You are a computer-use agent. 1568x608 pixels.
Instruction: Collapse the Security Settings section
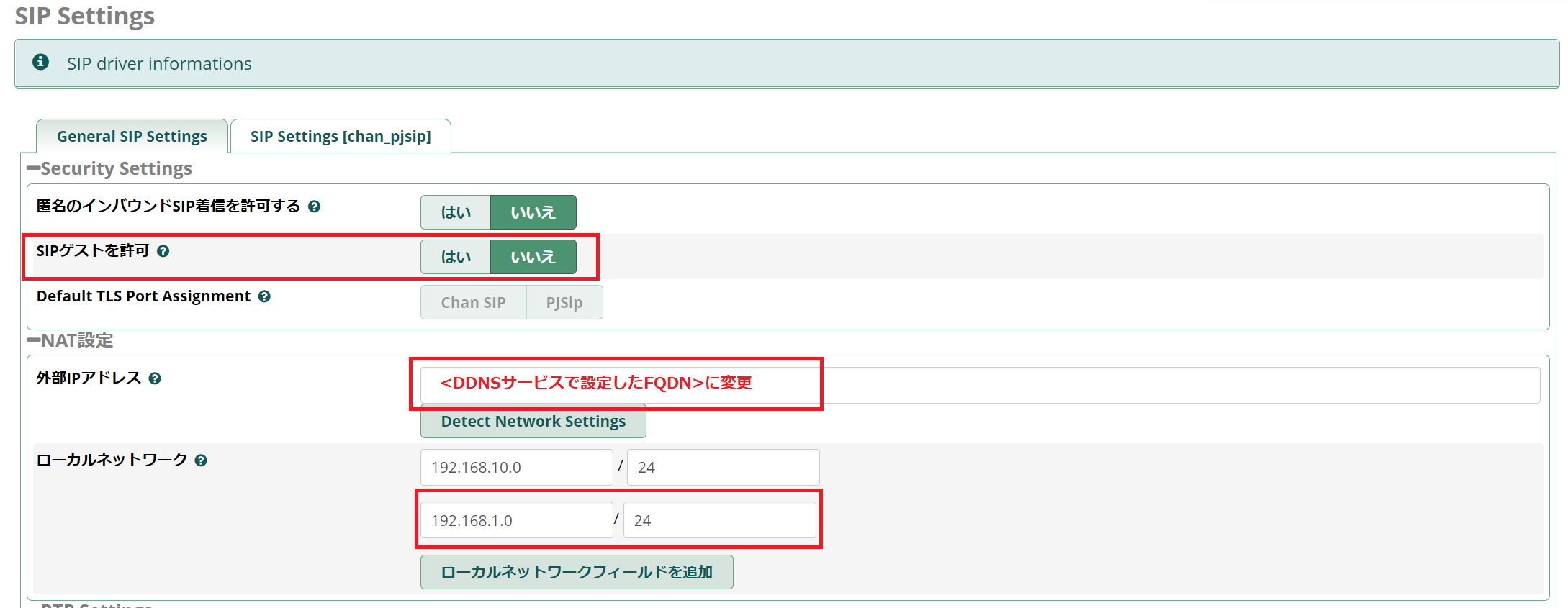34,168
